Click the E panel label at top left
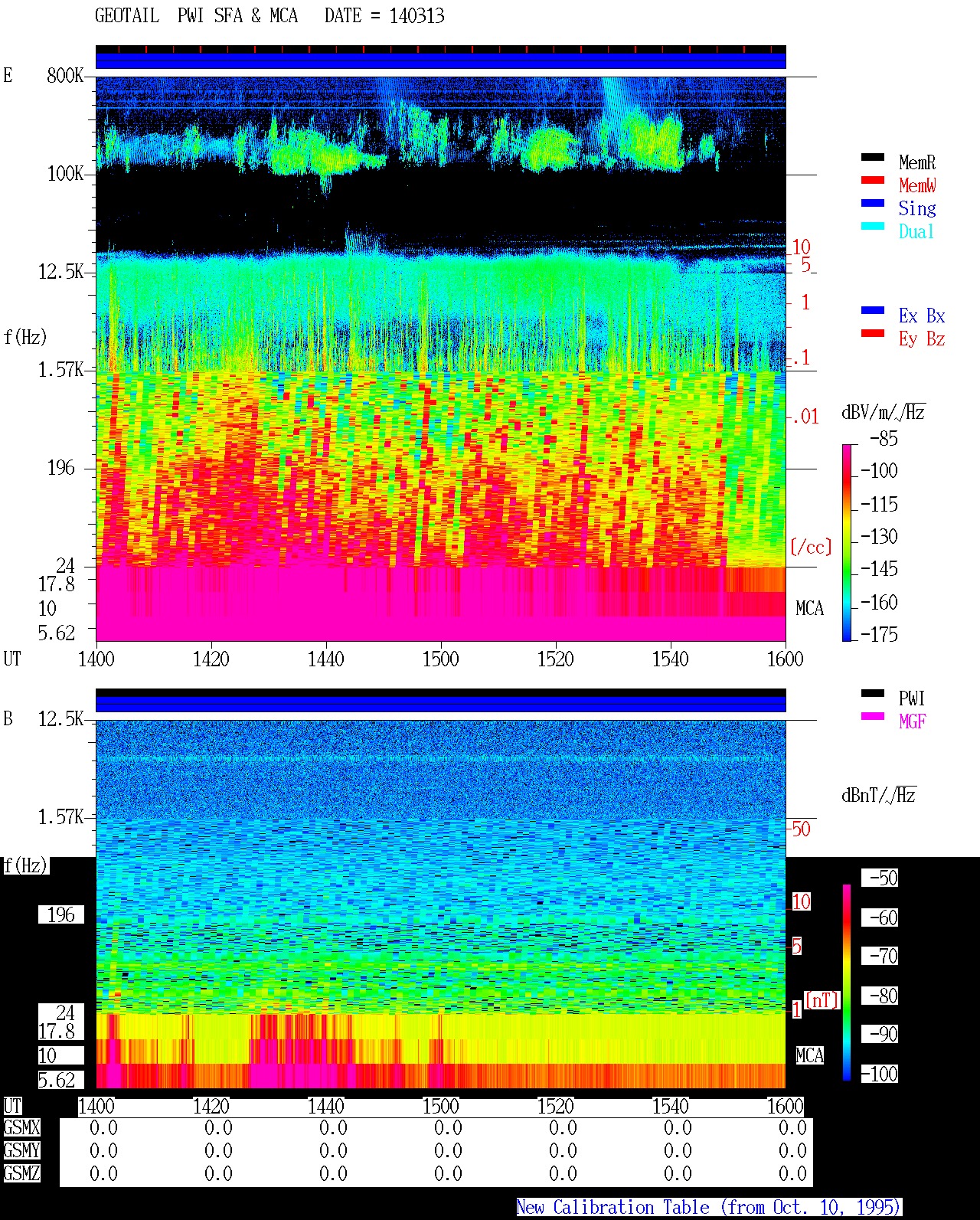Viewport: 980px width, 1220px height. point(8,76)
